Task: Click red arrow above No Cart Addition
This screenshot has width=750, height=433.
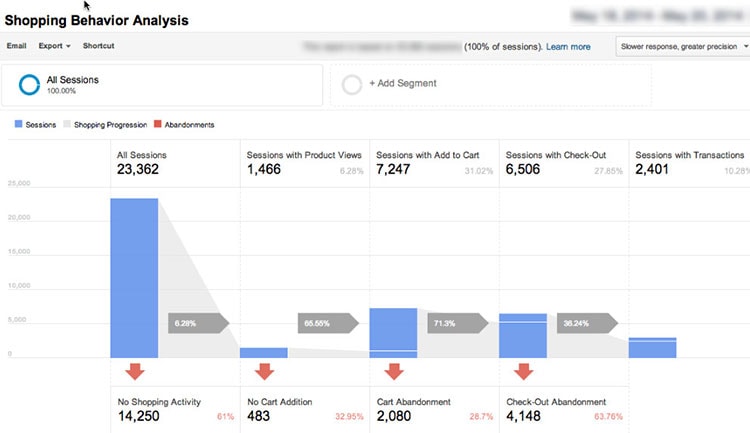Action: [264, 372]
